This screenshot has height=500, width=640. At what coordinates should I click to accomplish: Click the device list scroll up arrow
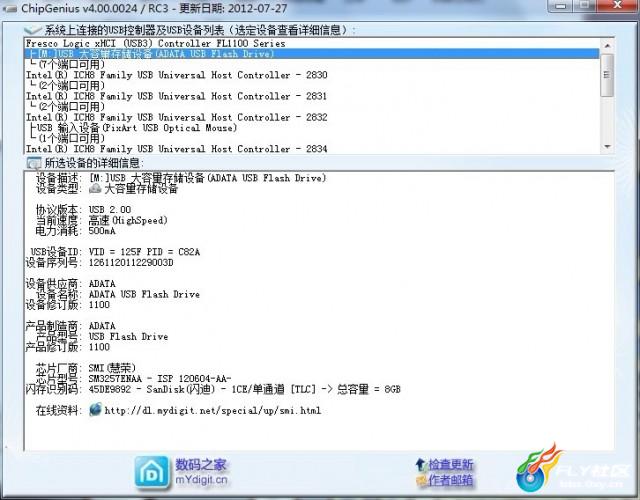click(607, 45)
